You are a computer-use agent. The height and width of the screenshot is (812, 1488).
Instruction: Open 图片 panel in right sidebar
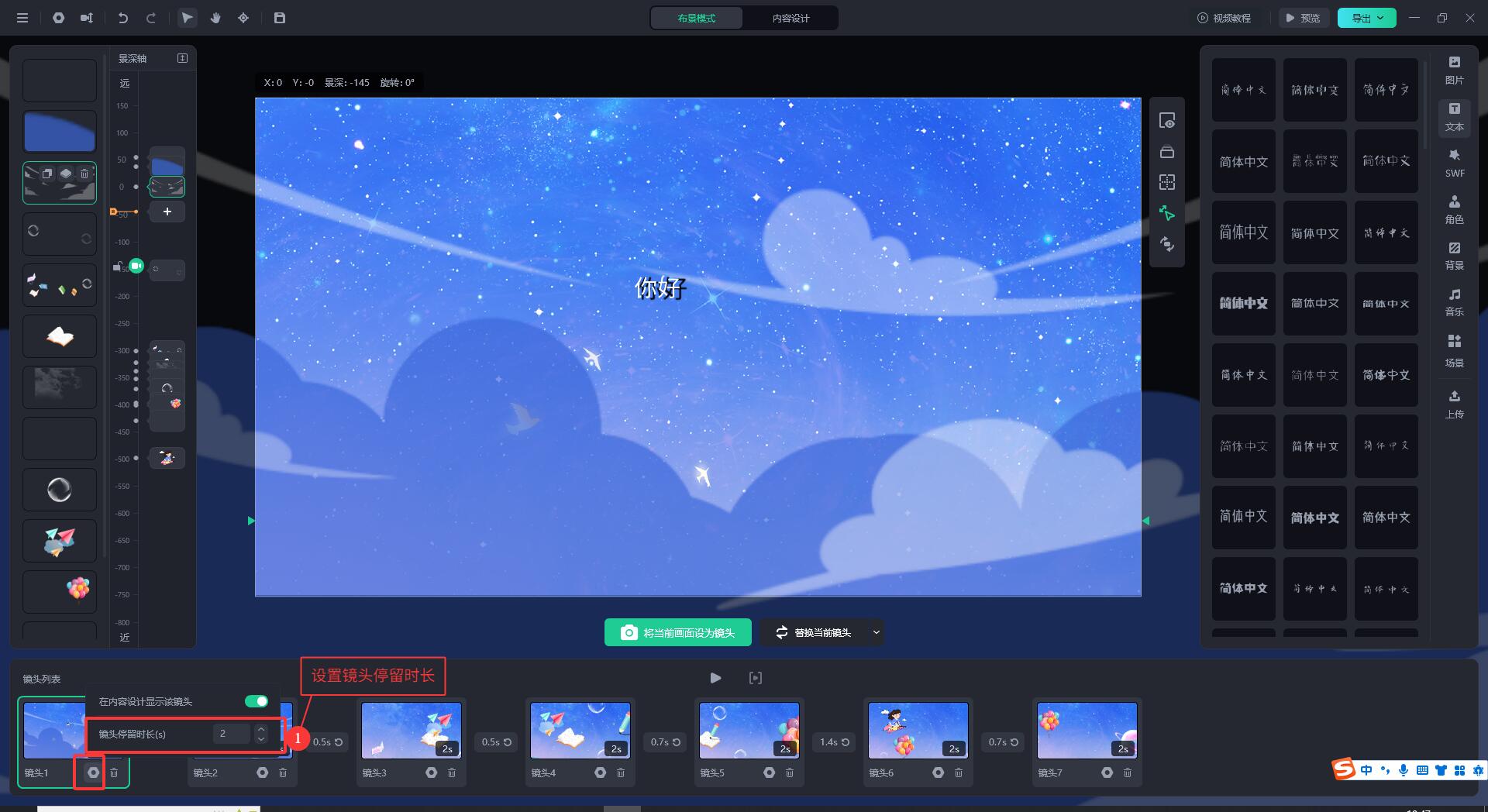(x=1454, y=71)
